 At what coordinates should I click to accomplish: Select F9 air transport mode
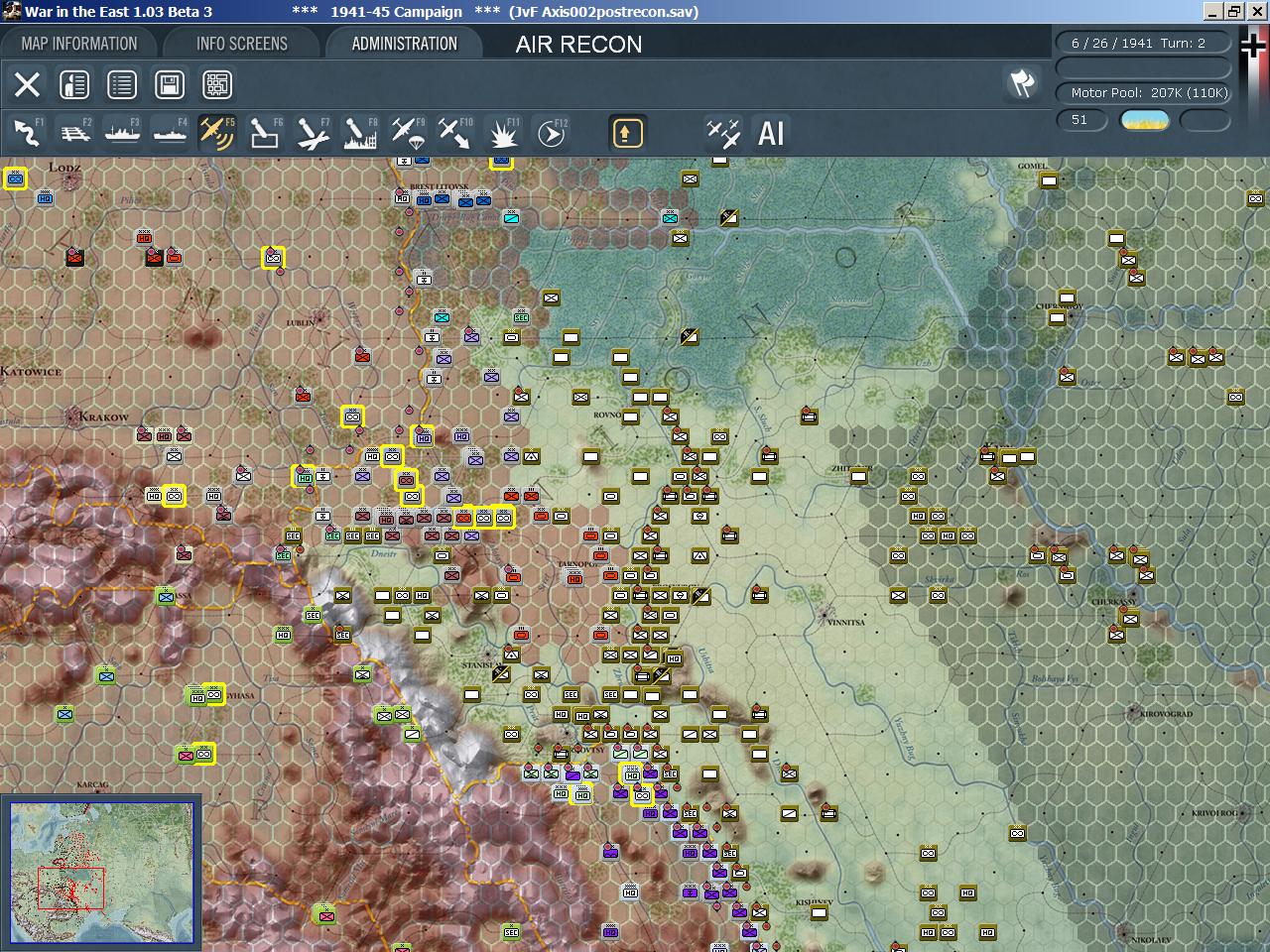[x=408, y=133]
